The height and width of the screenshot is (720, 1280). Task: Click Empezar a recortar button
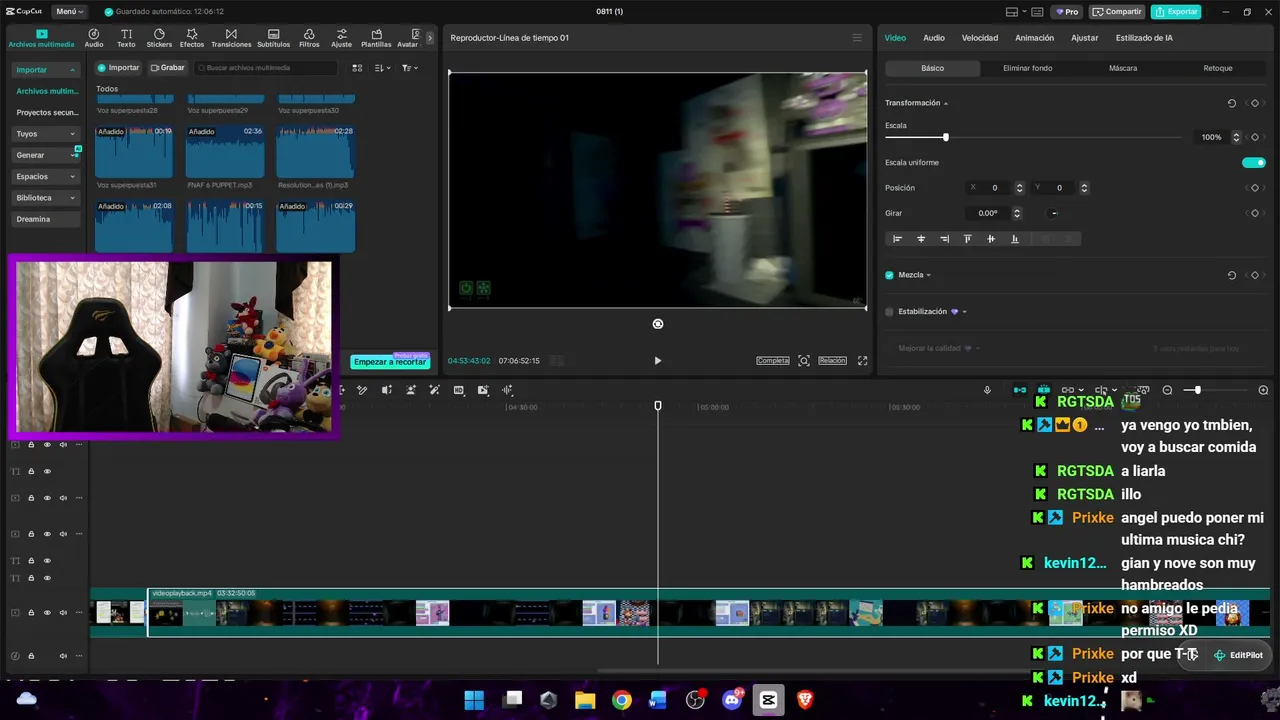[390, 362]
